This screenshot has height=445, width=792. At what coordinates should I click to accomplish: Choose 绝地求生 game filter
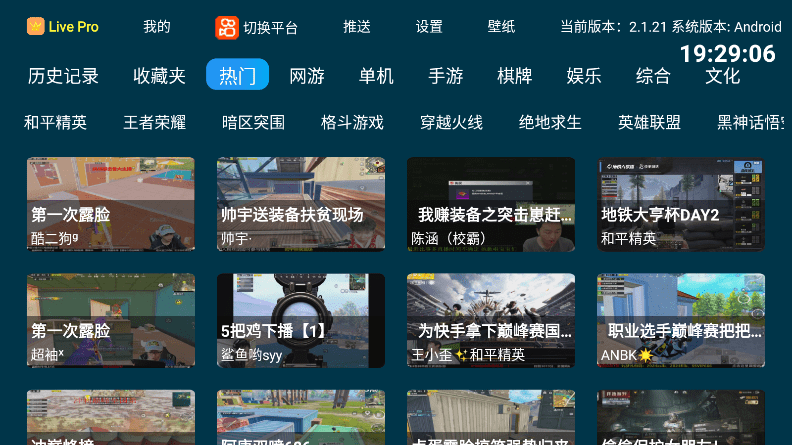click(x=550, y=122)
